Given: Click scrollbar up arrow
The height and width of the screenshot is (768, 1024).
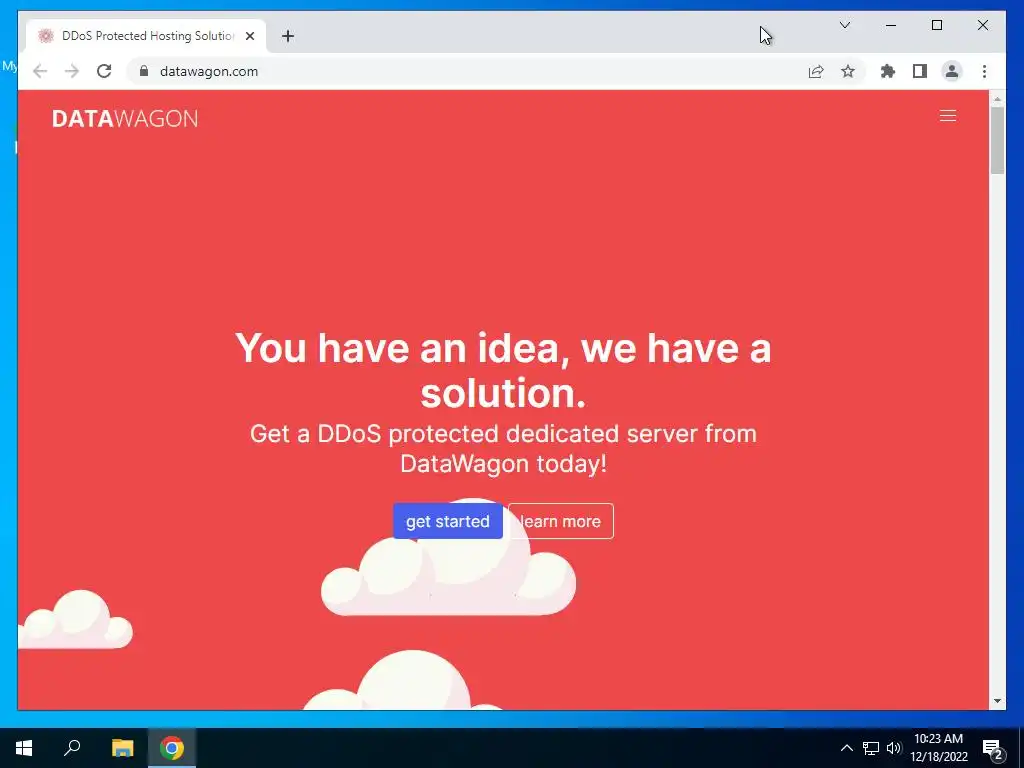Looking at the screenshot, I should coord(997,99).
